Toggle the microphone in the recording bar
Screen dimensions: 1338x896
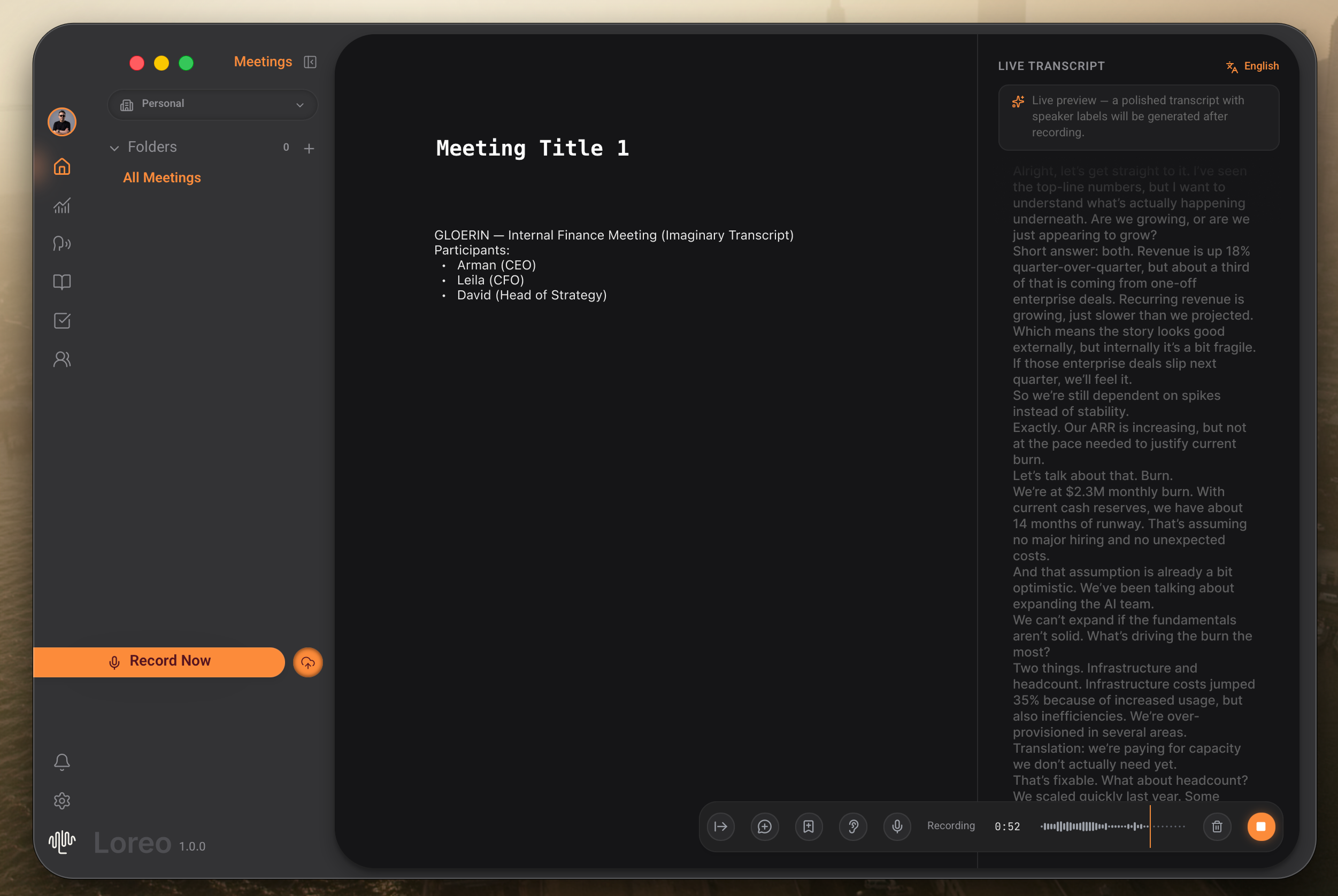[897, 827]
